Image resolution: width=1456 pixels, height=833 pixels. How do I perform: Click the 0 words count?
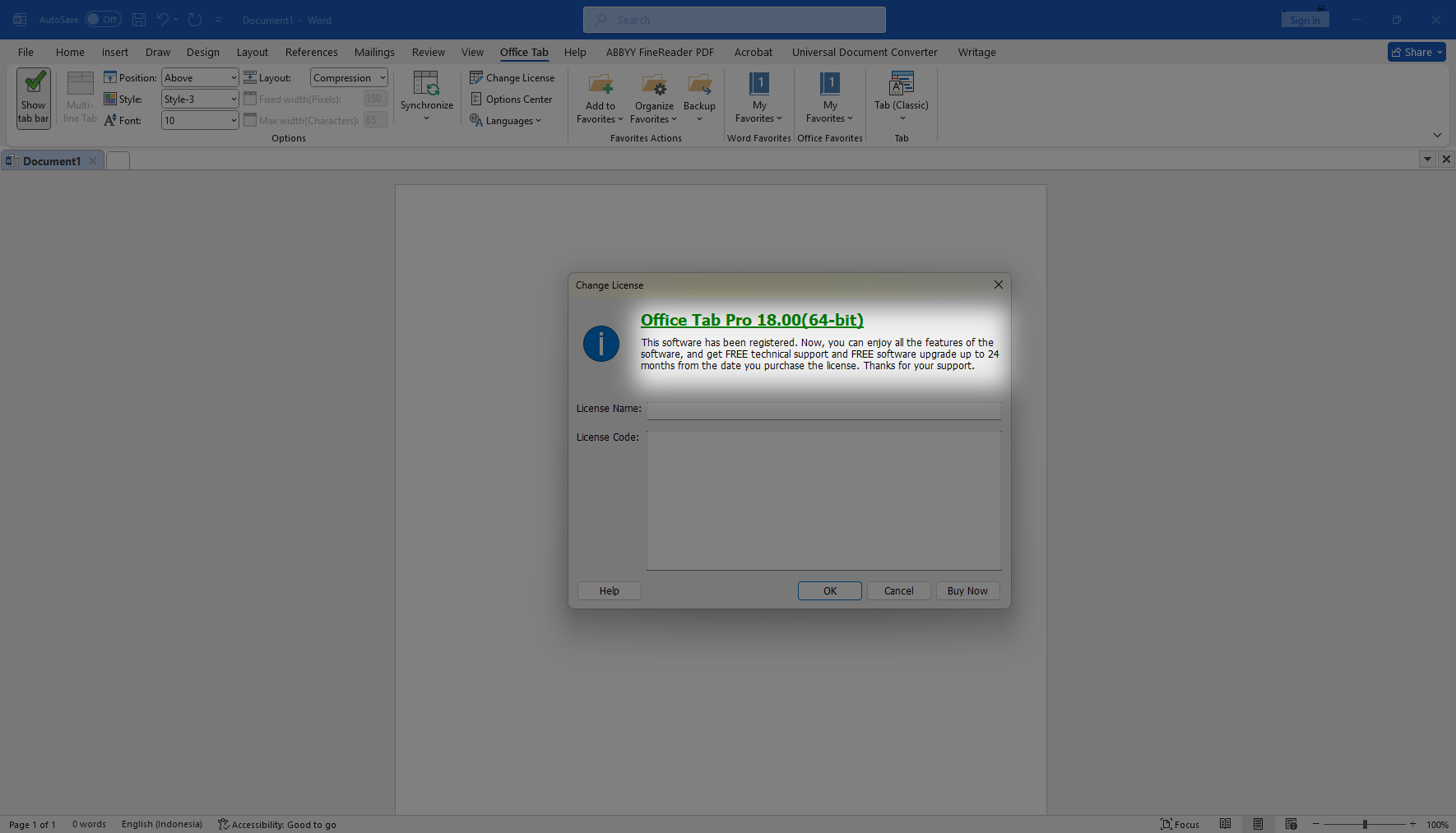89,824
